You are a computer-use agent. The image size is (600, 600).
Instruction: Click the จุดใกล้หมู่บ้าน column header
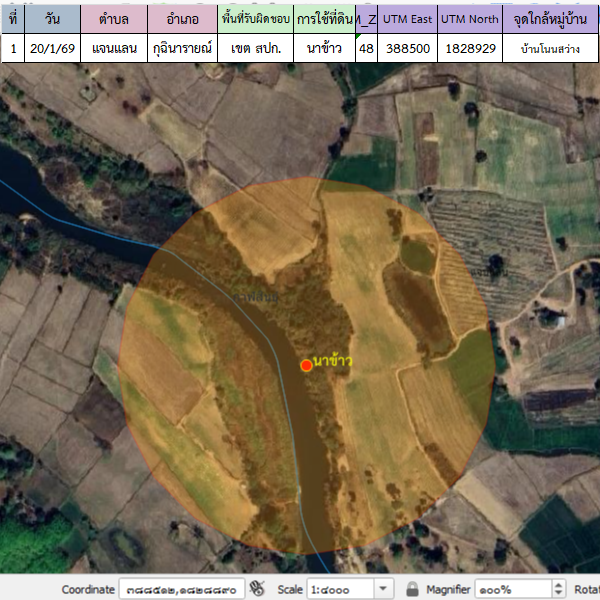tap(549, 19)
